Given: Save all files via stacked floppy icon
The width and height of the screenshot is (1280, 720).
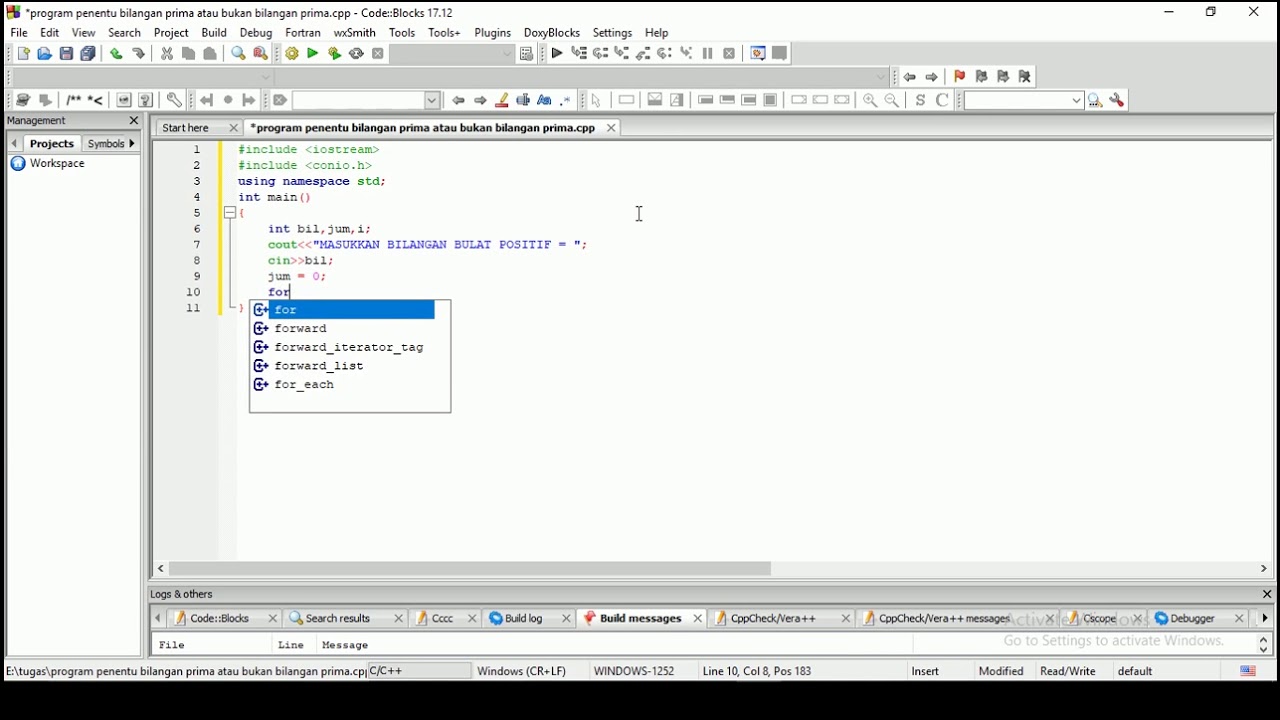Looking at the screenshot, I should pos(88,54).
